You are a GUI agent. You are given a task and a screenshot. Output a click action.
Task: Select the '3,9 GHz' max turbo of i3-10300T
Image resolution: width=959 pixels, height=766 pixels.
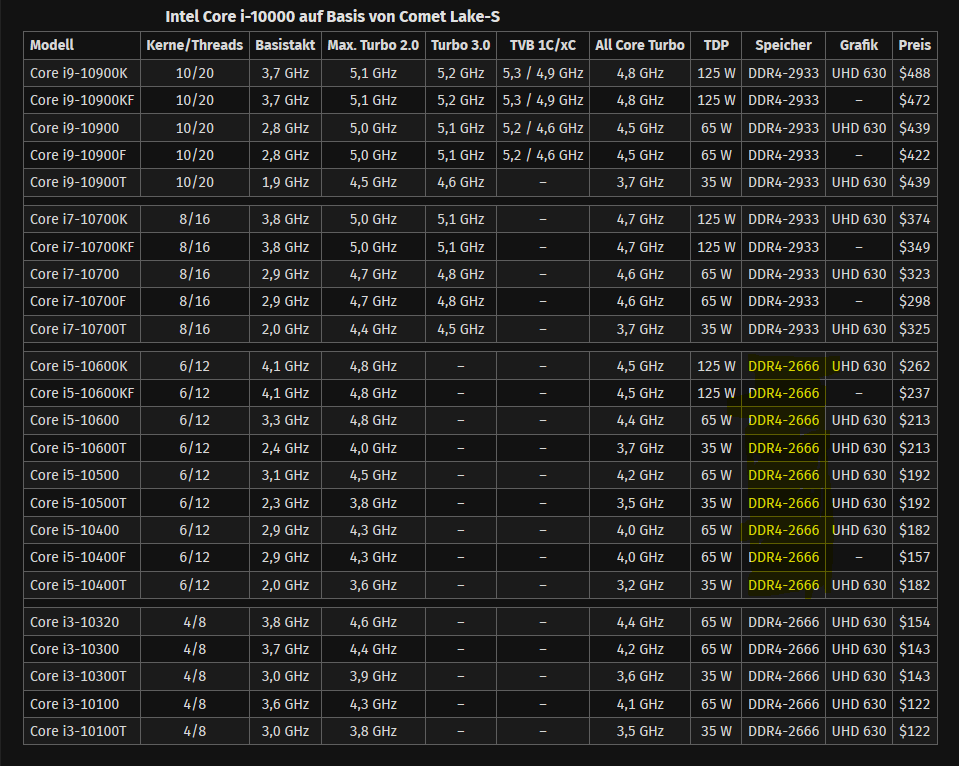point(373,675)
